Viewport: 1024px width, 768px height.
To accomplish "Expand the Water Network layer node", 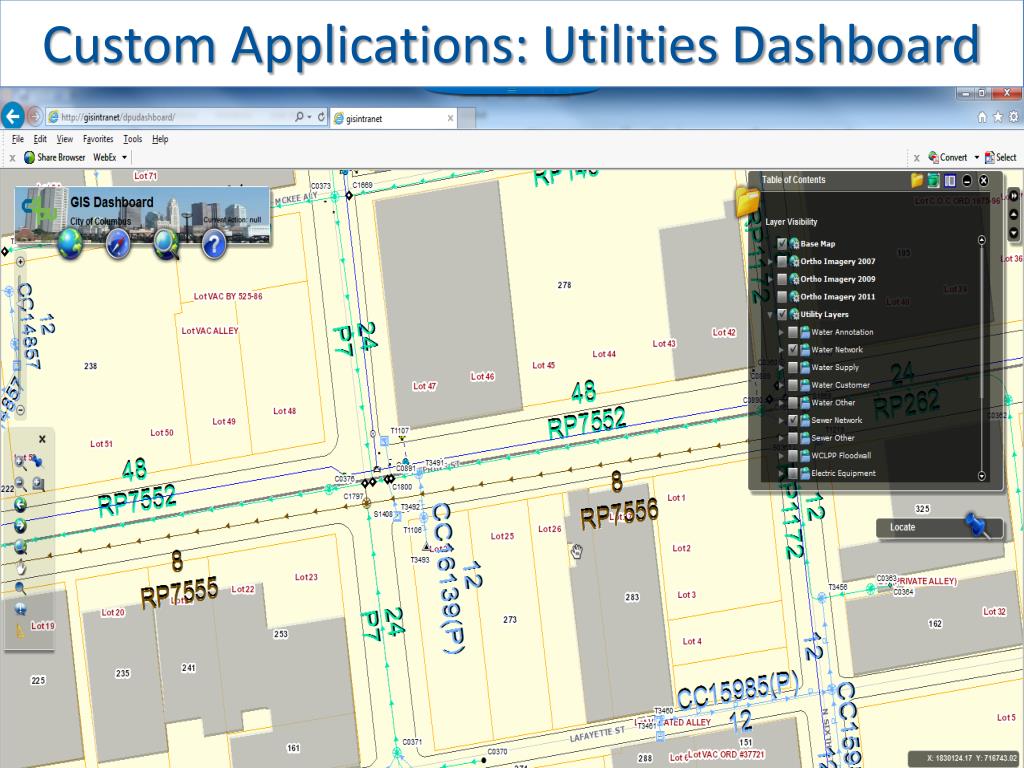I will coord(781,350).
